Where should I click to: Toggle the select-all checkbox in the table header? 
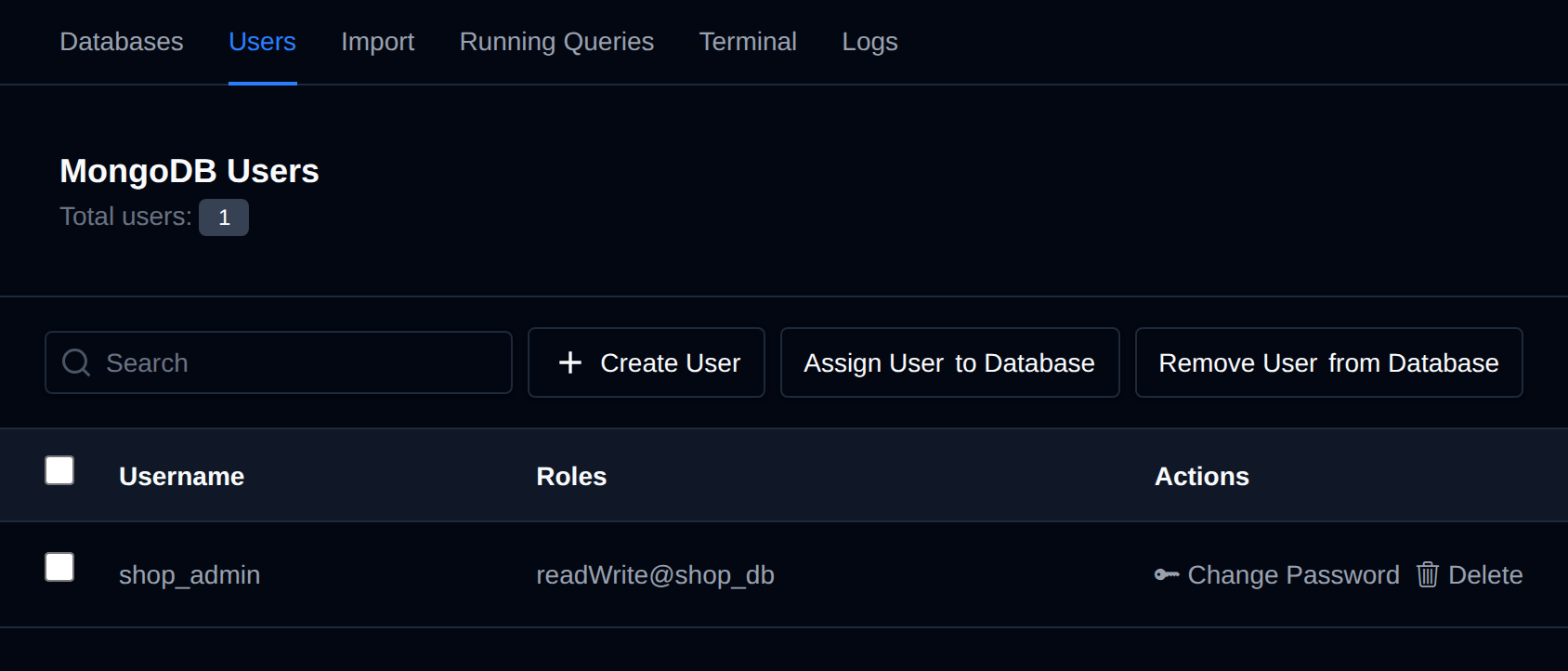(x=59, y=470)
